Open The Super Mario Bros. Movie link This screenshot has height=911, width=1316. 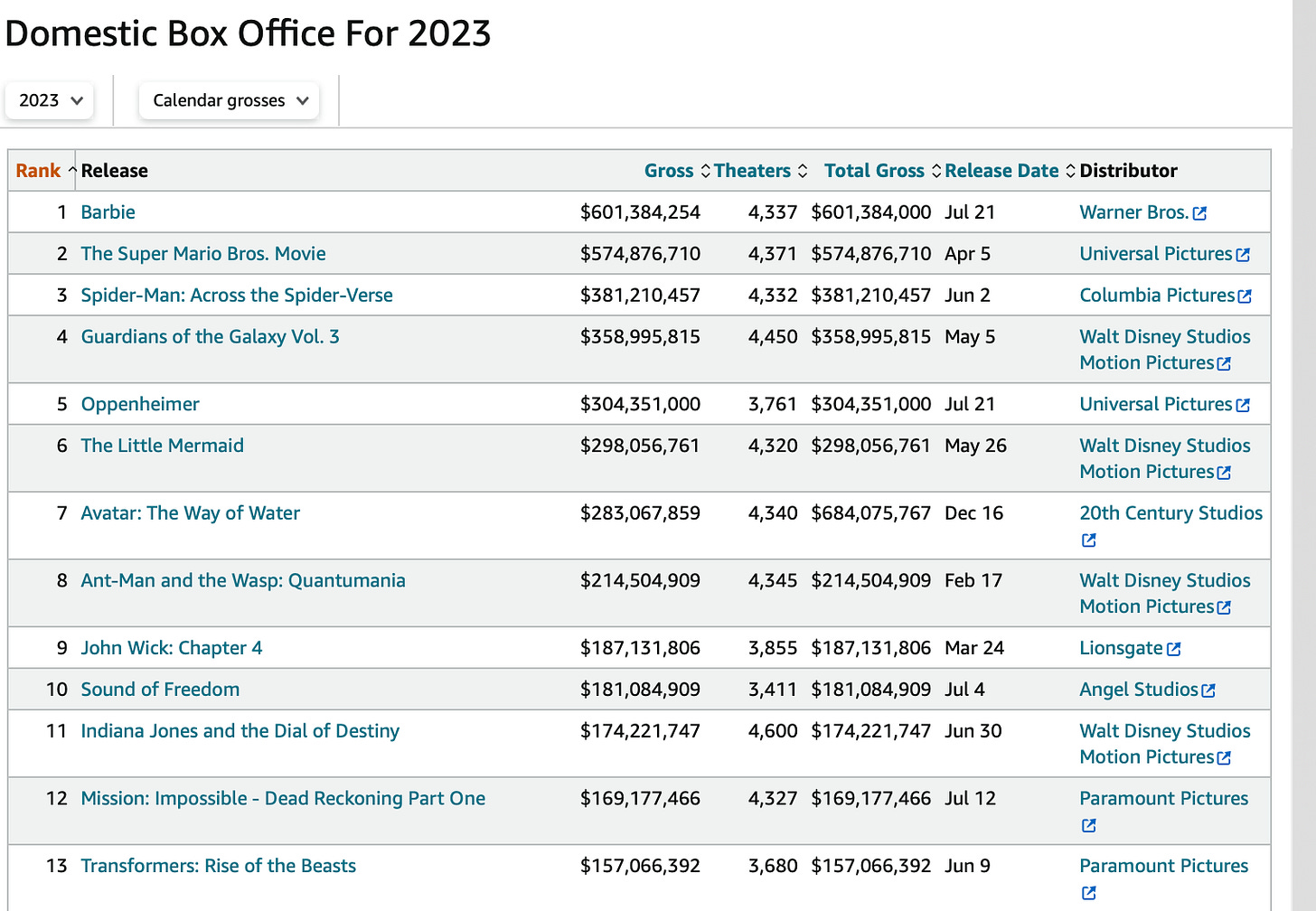203,254
